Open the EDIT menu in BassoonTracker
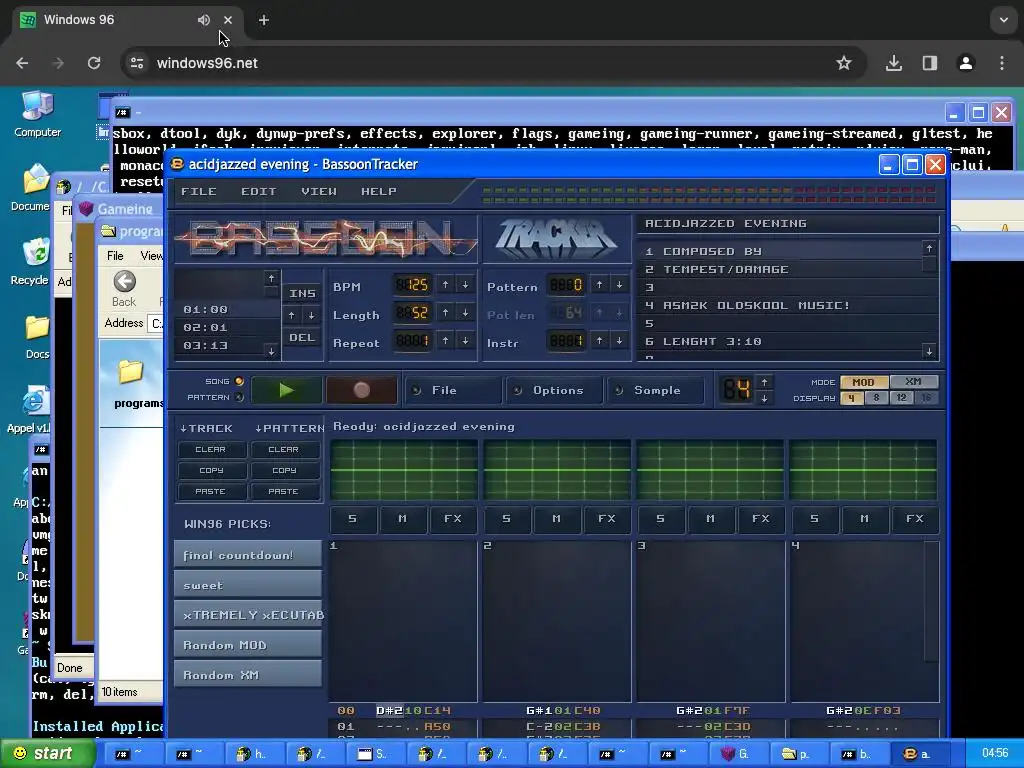Image resolution: width=1024 pixels, height=768 pixels. [x=259, y=191]
